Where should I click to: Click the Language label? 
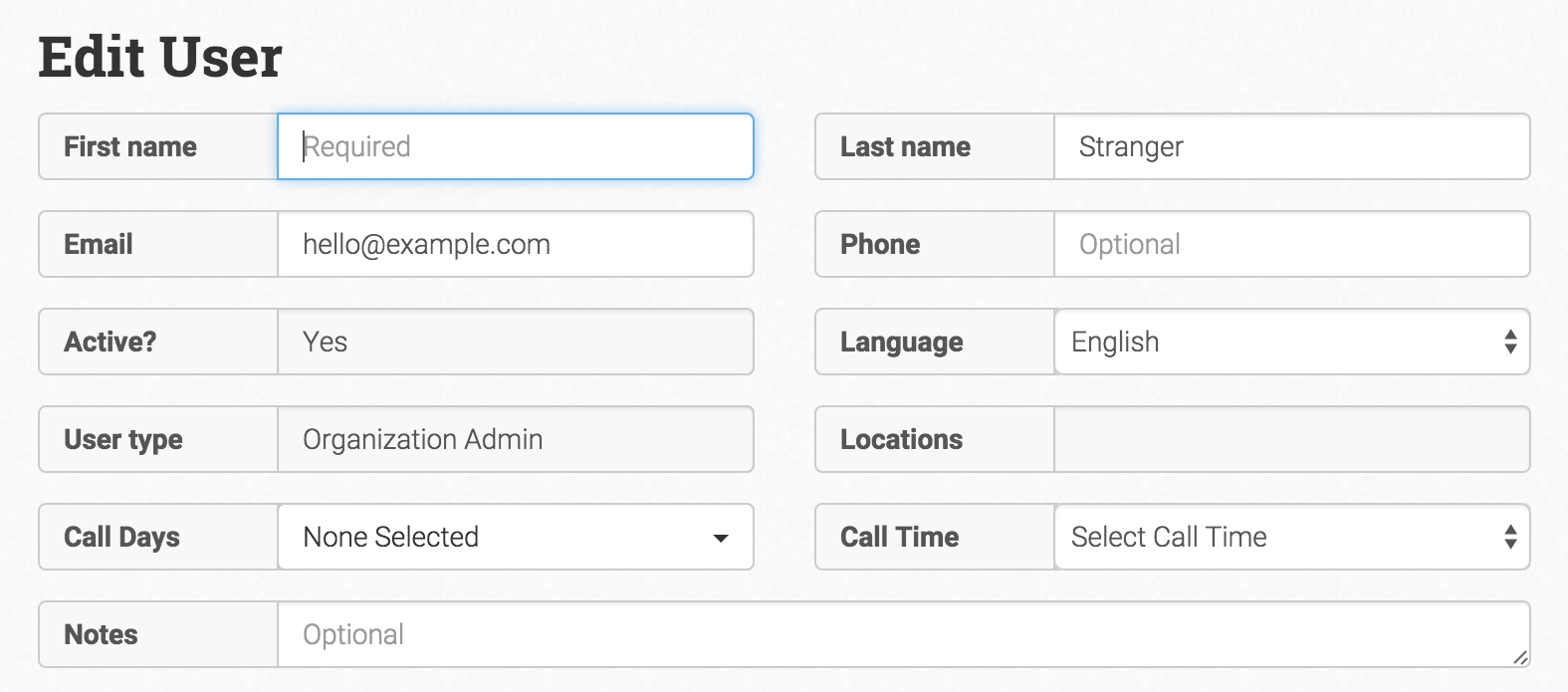[902, 342]
